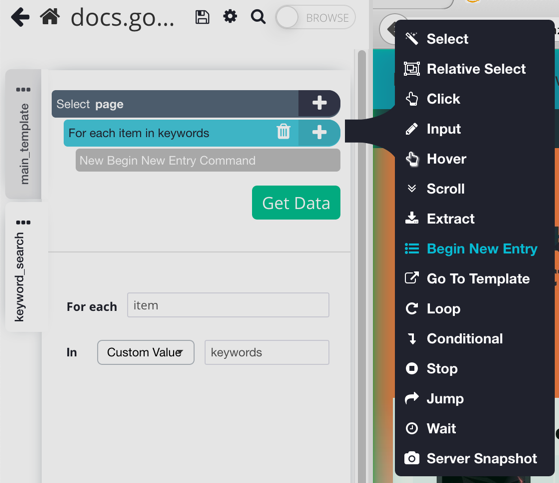Image resolution: width=559 pixels, height=483 pixels.
Task: Click the For each item input field
Action: pos(228,305)
